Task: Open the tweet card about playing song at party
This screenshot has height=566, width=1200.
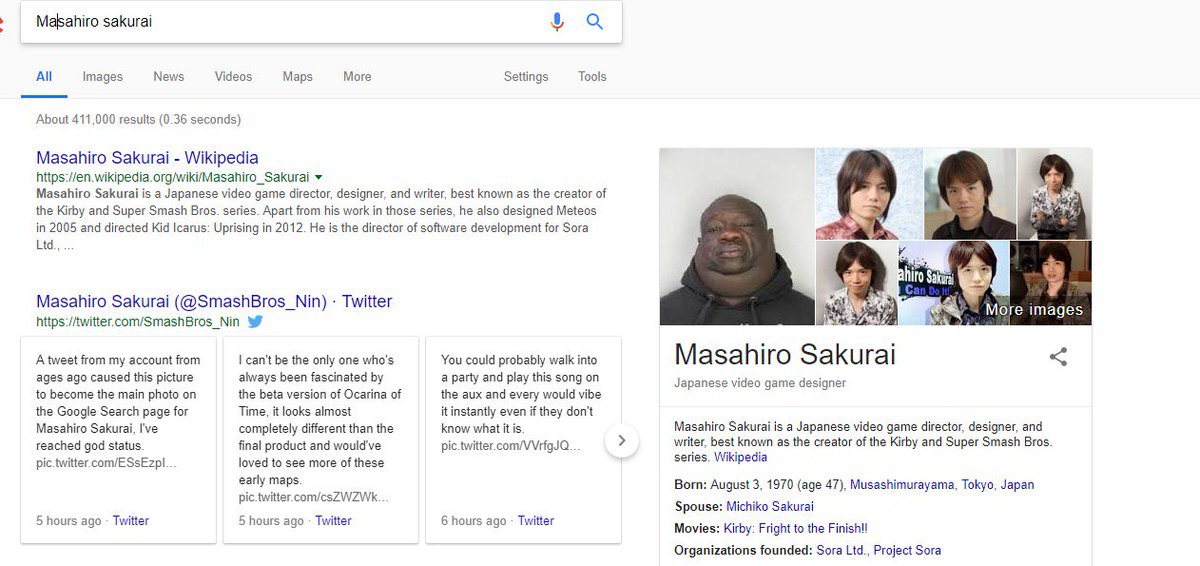Action: [523, 440]
